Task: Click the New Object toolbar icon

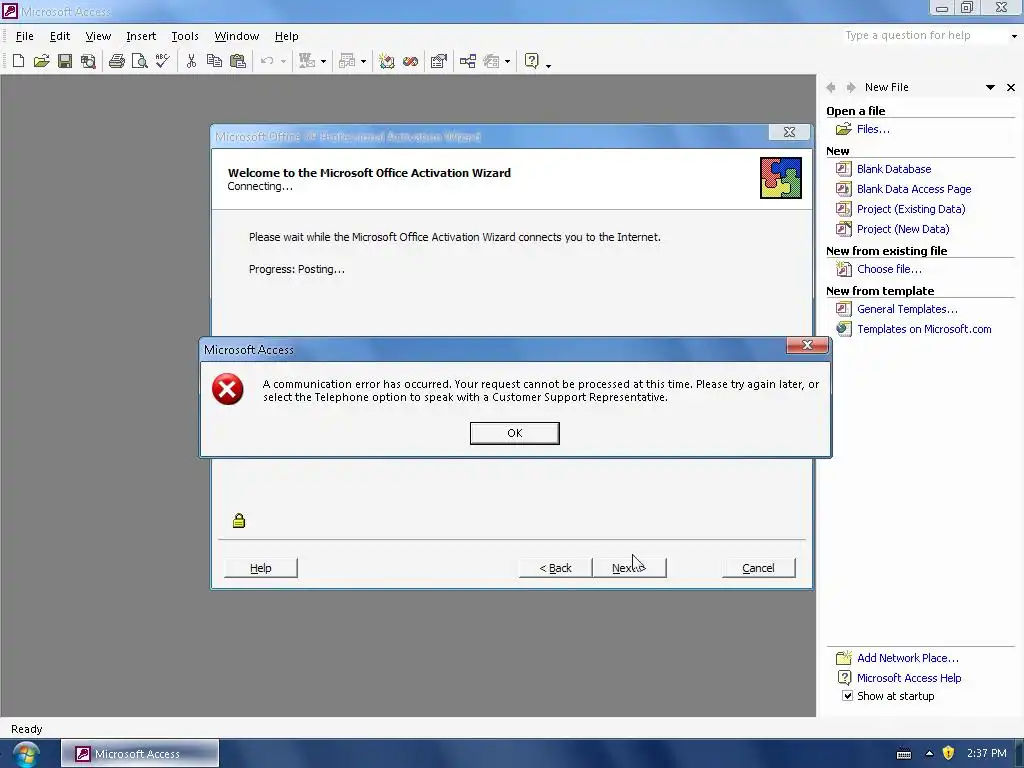Action: coord(491,61)
